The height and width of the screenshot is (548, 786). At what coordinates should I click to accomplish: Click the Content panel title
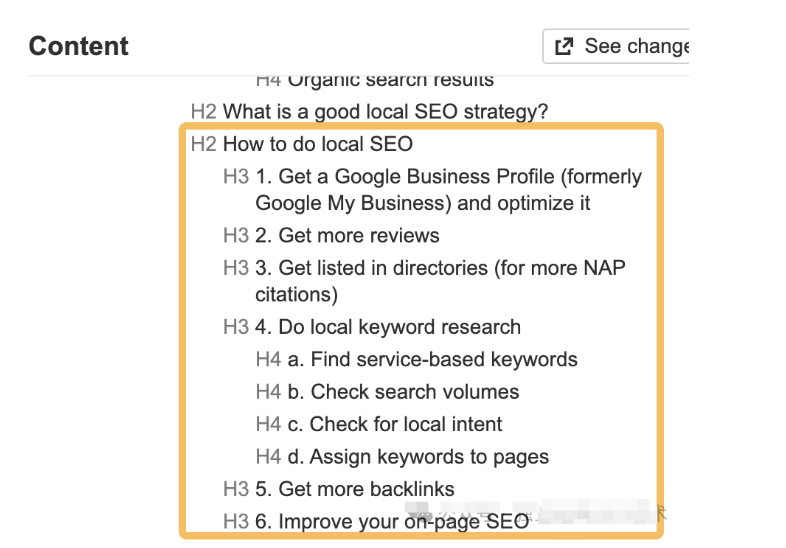(x=79, y=47)
